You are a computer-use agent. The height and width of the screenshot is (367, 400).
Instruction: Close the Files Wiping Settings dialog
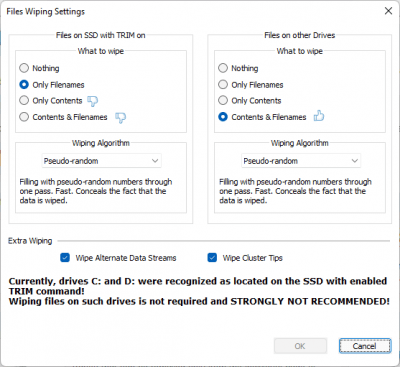(388, 11)
